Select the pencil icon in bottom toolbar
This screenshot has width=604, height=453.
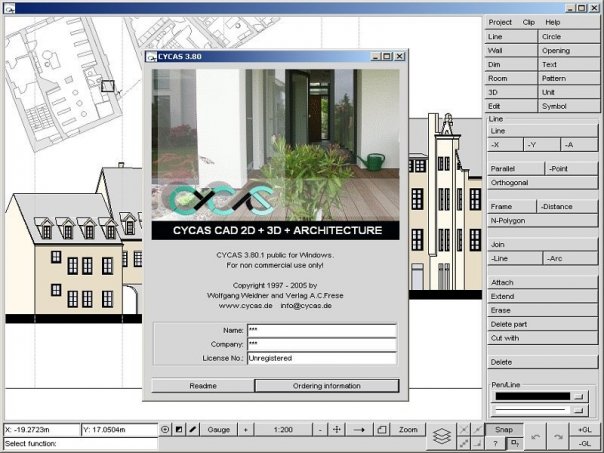click(x=193, y=430)
